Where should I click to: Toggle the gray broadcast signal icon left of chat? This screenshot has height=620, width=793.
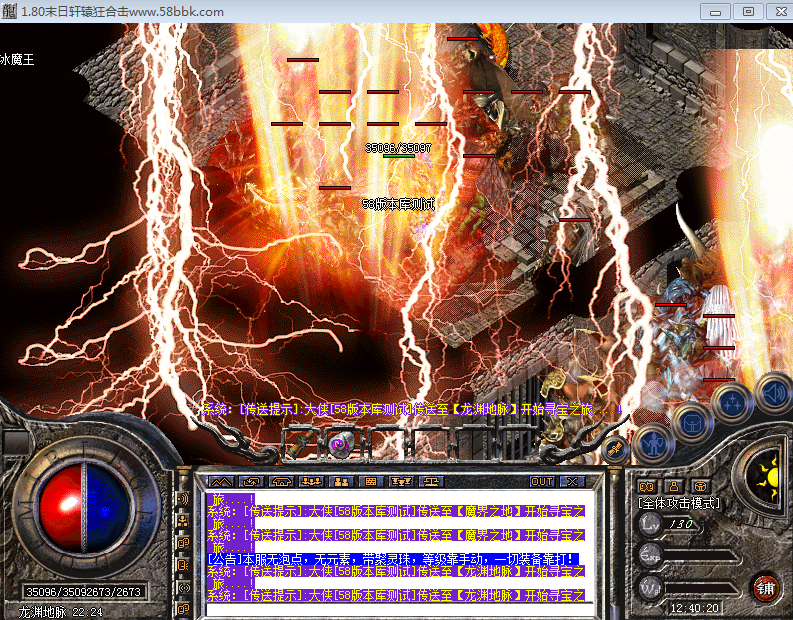point(183,587)
